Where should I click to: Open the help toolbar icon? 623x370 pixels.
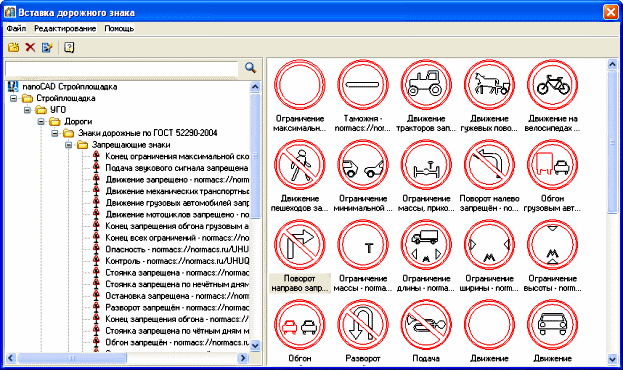click(x=69, y=47)
